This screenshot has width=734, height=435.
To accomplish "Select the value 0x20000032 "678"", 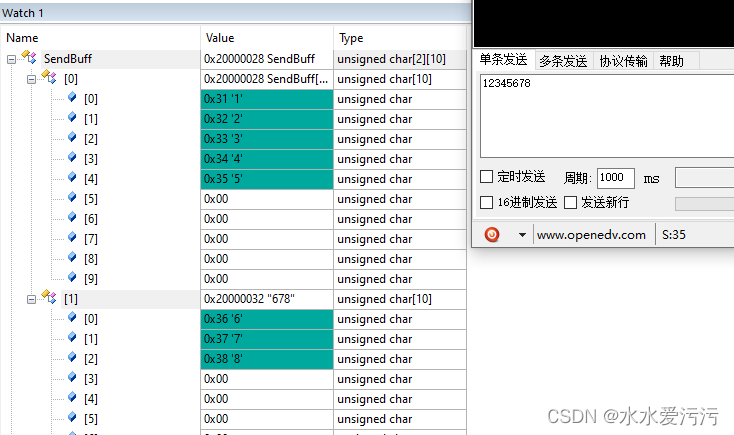I will click(267, 299).
